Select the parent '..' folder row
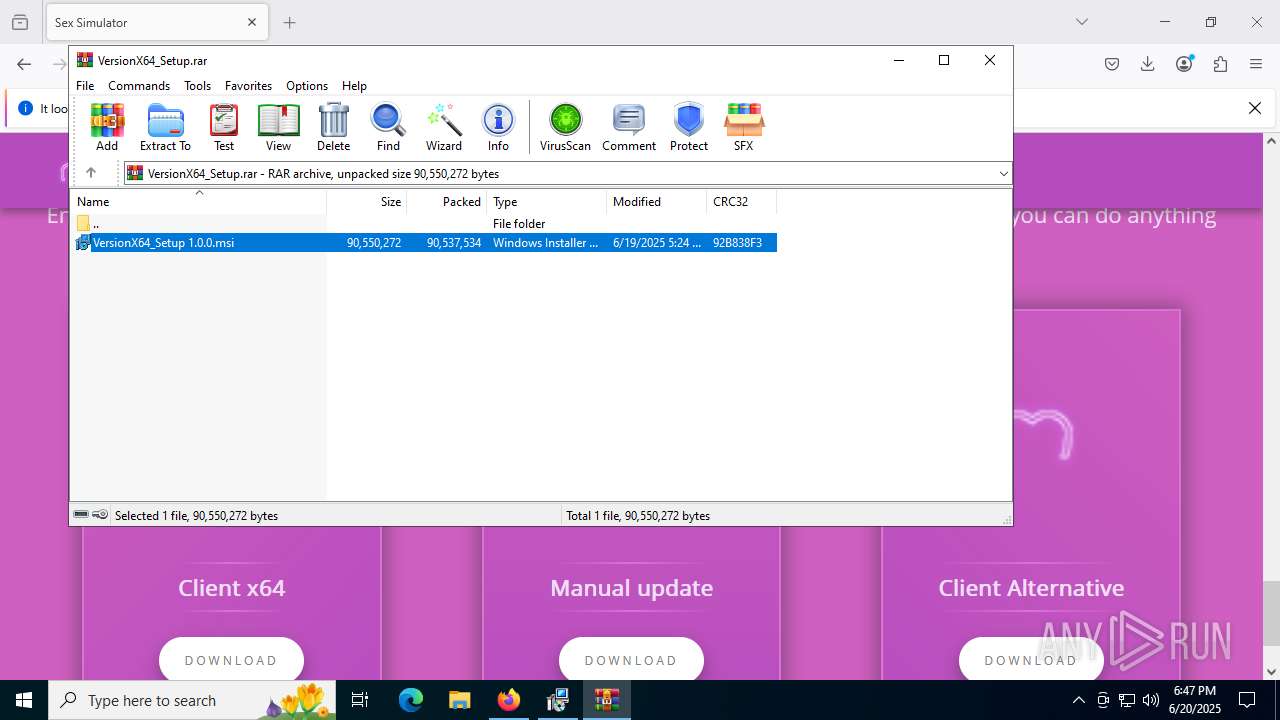The height and width of the screenshot is (720, 1280). pyautogui.click(x=423, y=223)
